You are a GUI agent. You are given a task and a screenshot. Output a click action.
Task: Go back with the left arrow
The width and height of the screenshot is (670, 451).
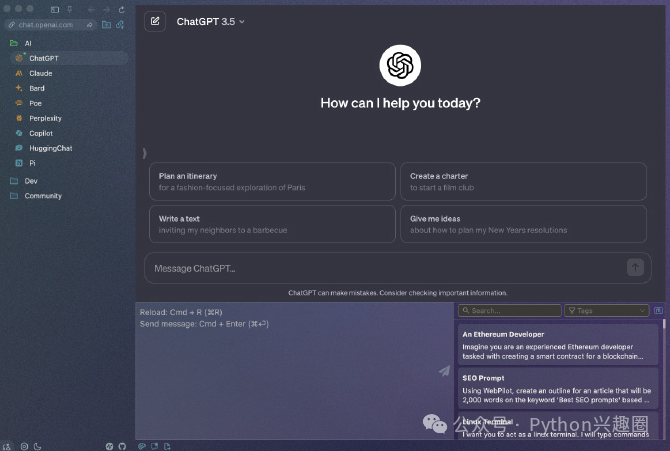[91, 9]
